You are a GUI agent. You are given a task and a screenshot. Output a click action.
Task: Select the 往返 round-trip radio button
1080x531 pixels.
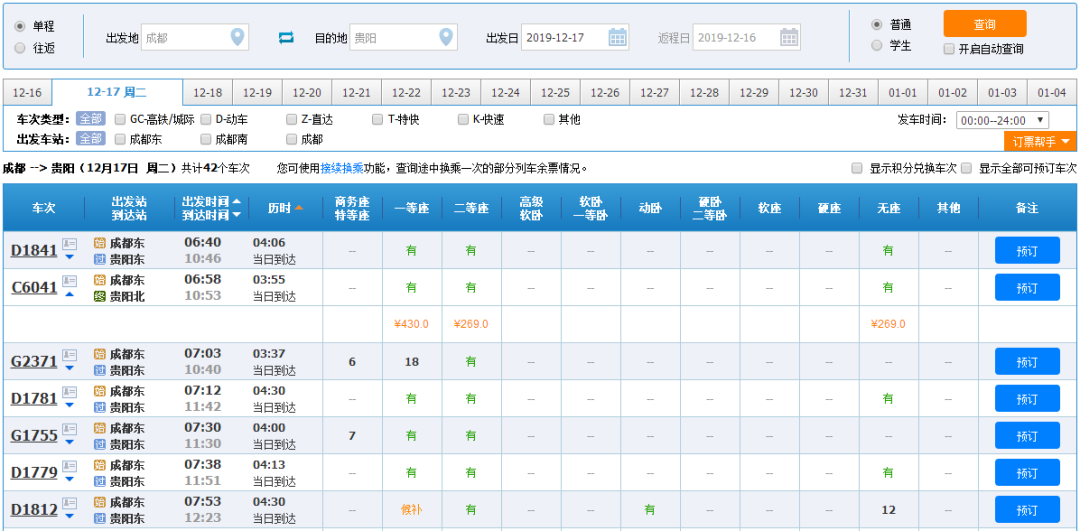(20, 48)
